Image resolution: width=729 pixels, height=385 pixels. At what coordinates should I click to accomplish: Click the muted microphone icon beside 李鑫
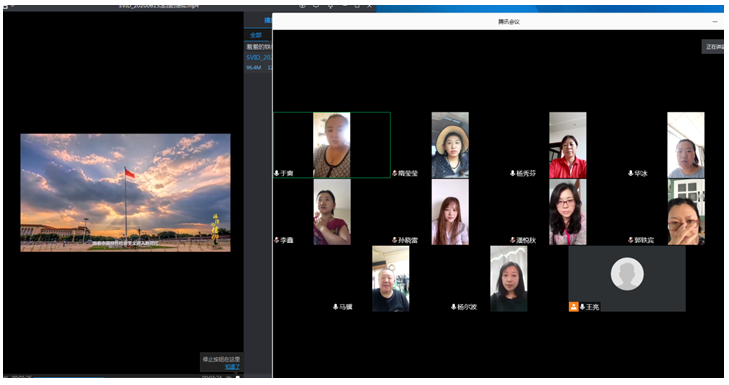277,240
